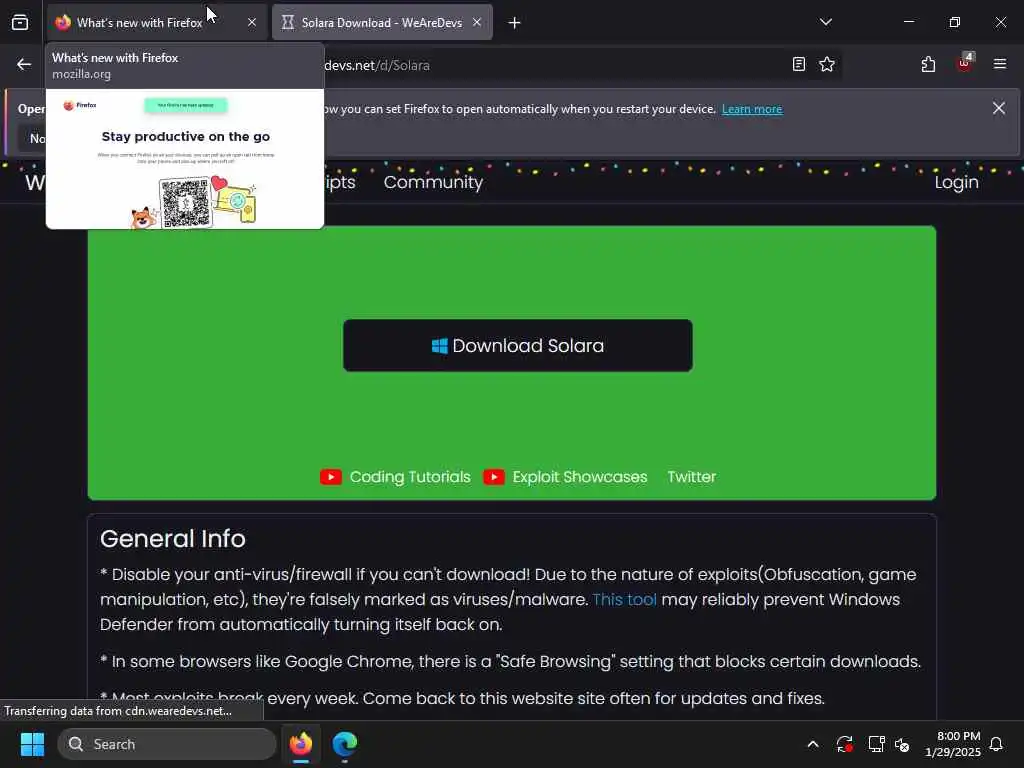Open the notification bell icon
This screenshot has height=768, width=1024.
tap(996, 744)
